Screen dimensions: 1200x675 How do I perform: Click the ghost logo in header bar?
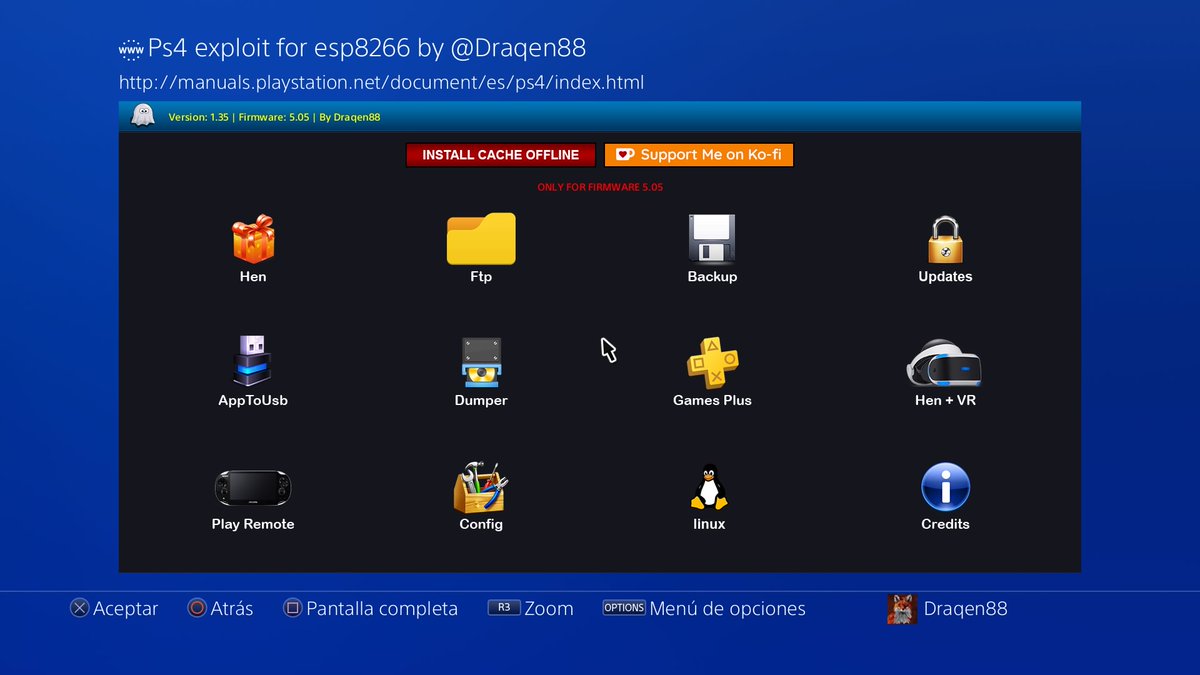tap(143, 115)
